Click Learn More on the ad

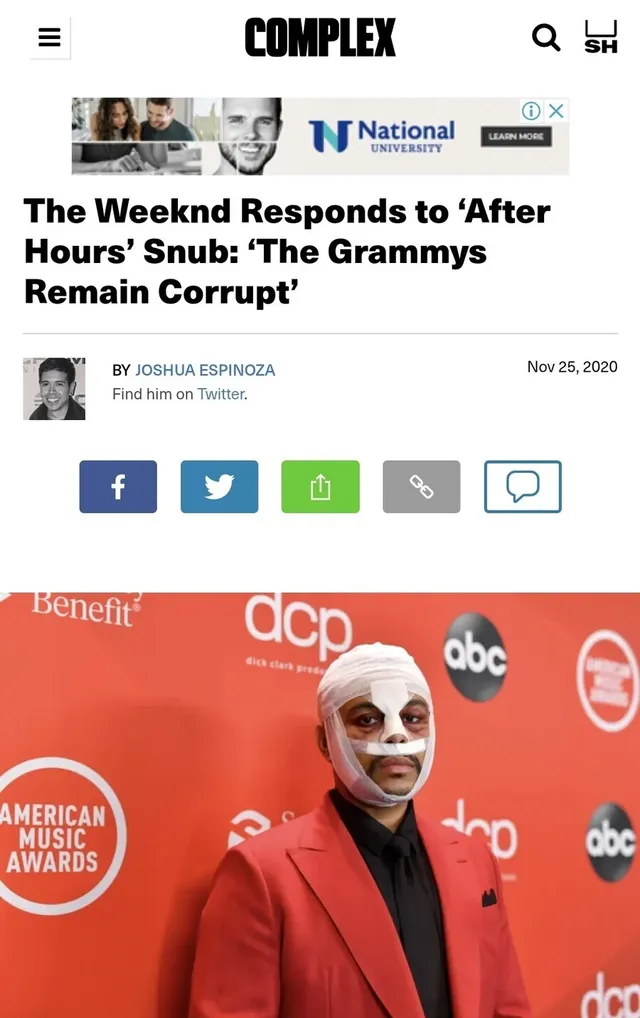516,136
